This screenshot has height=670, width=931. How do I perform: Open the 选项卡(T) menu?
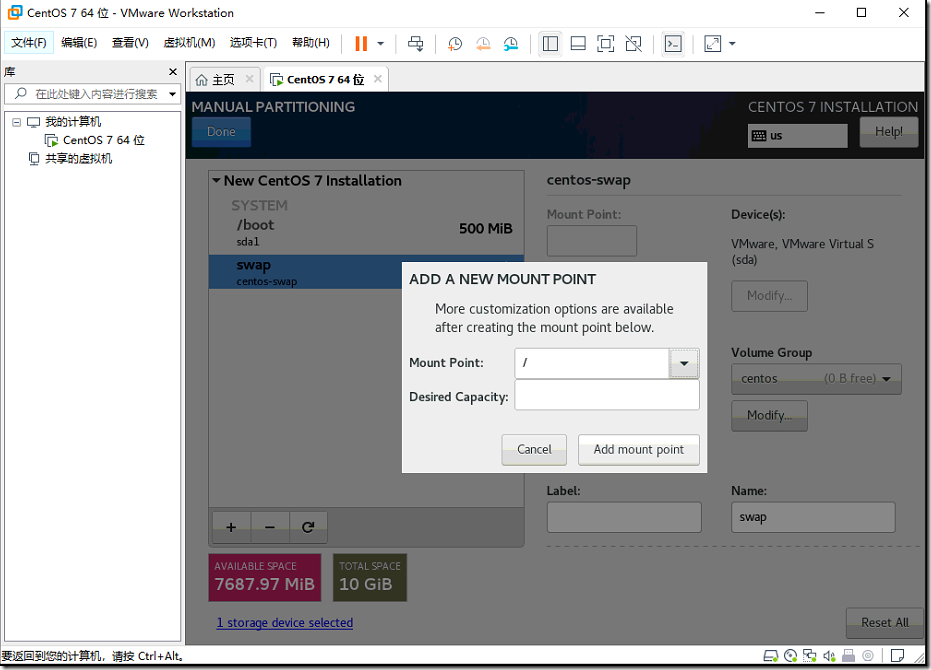254,42
